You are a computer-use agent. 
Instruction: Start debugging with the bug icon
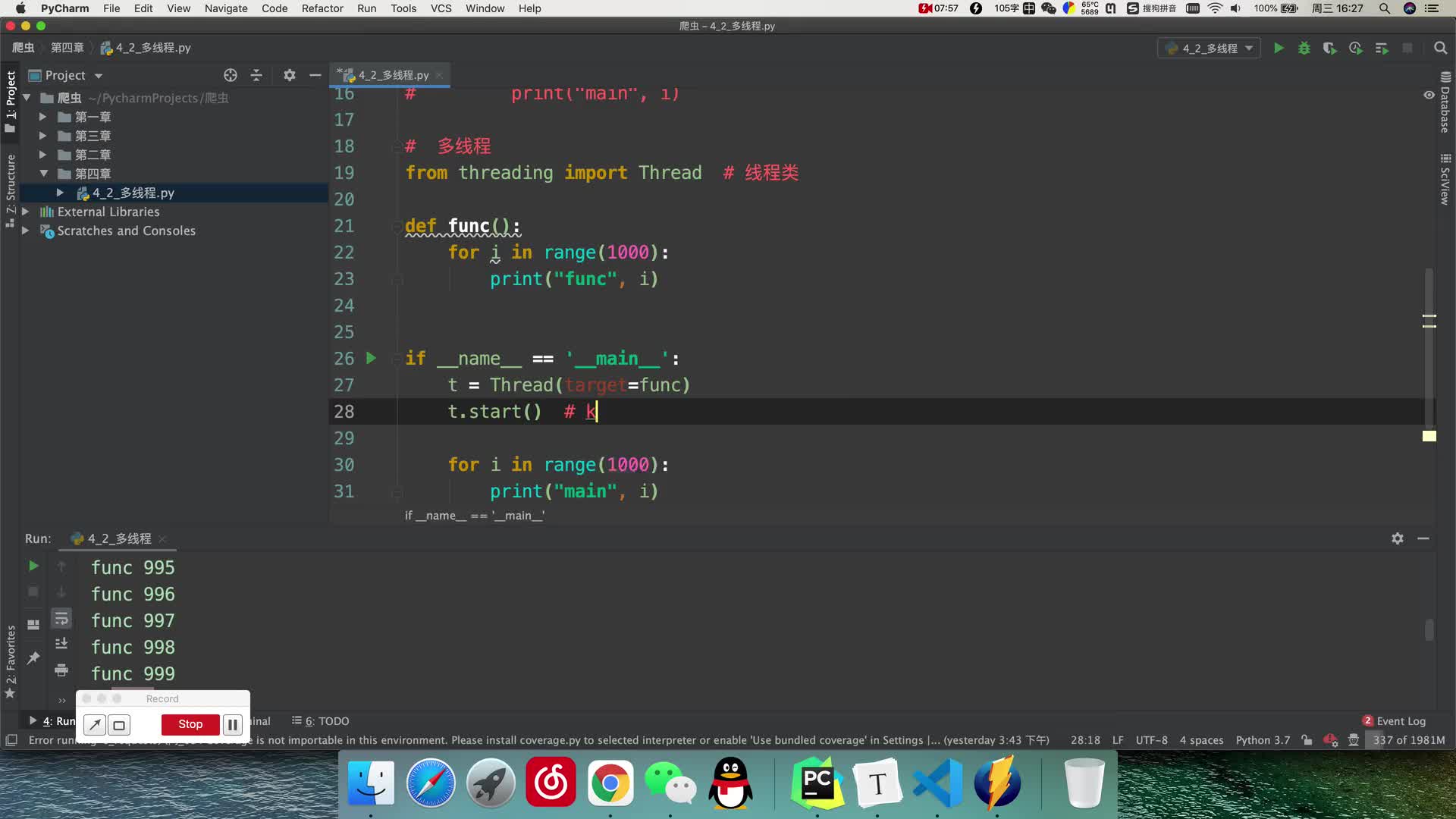click(1304, 48)
